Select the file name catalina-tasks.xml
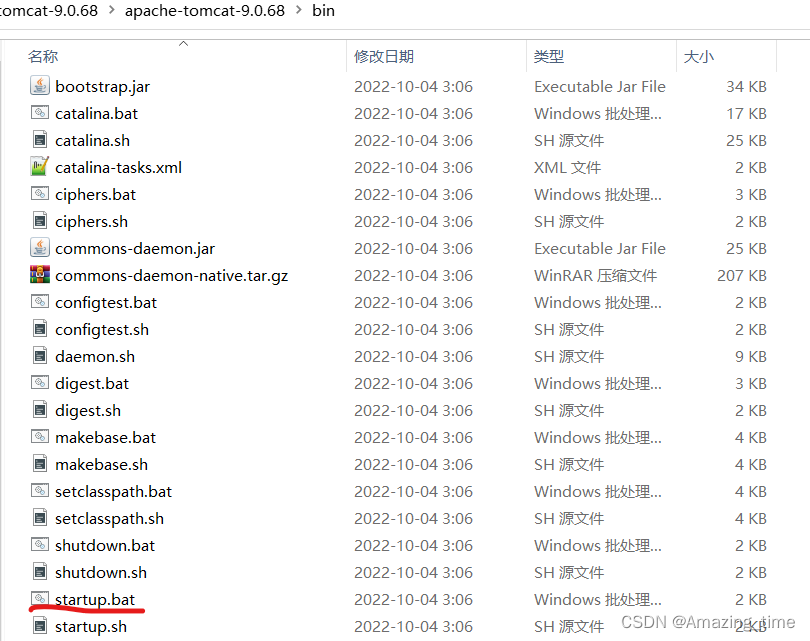Screen dimensions: 810x641 coord(118,167)
